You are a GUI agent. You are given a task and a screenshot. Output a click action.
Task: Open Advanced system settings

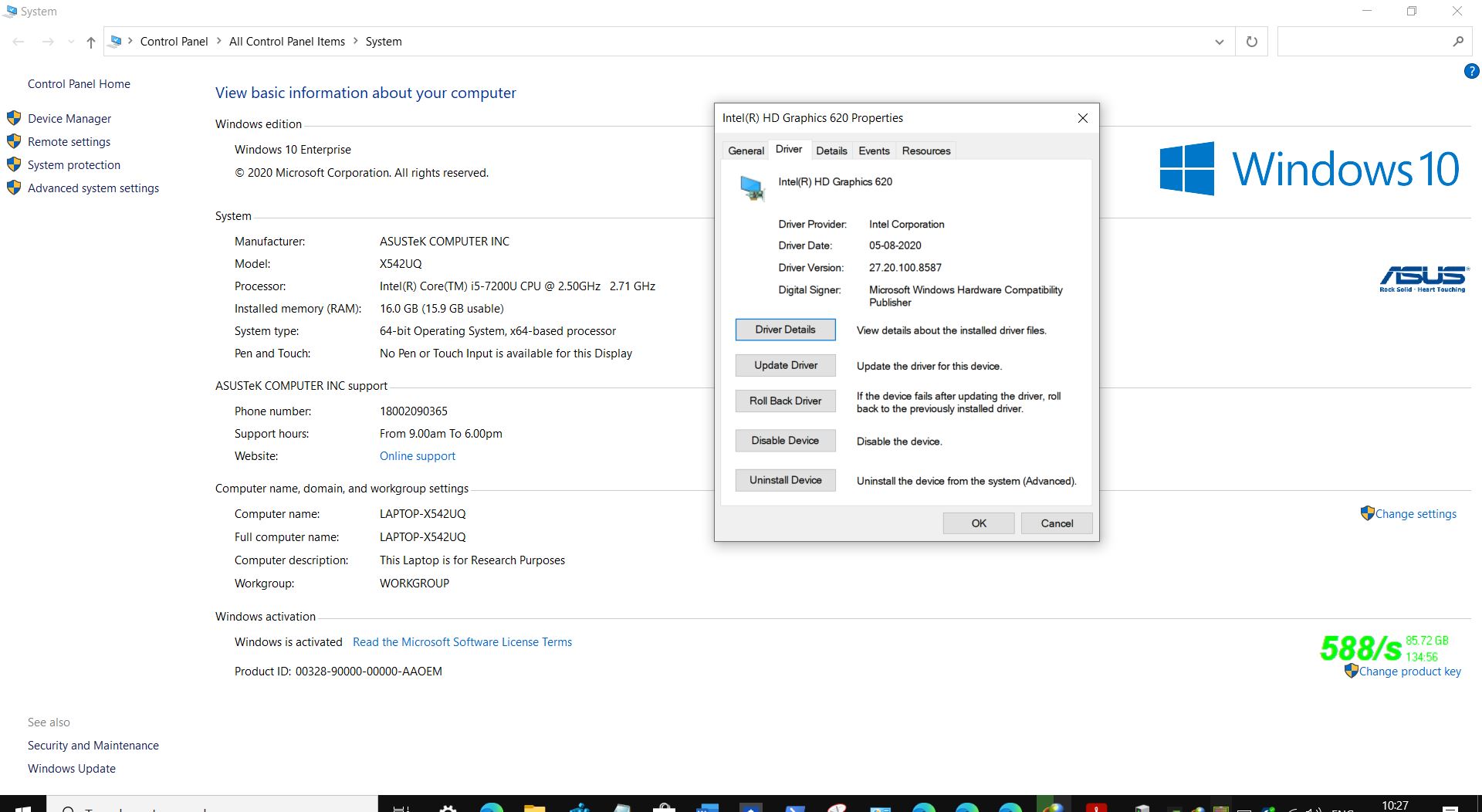coord(93,188)
